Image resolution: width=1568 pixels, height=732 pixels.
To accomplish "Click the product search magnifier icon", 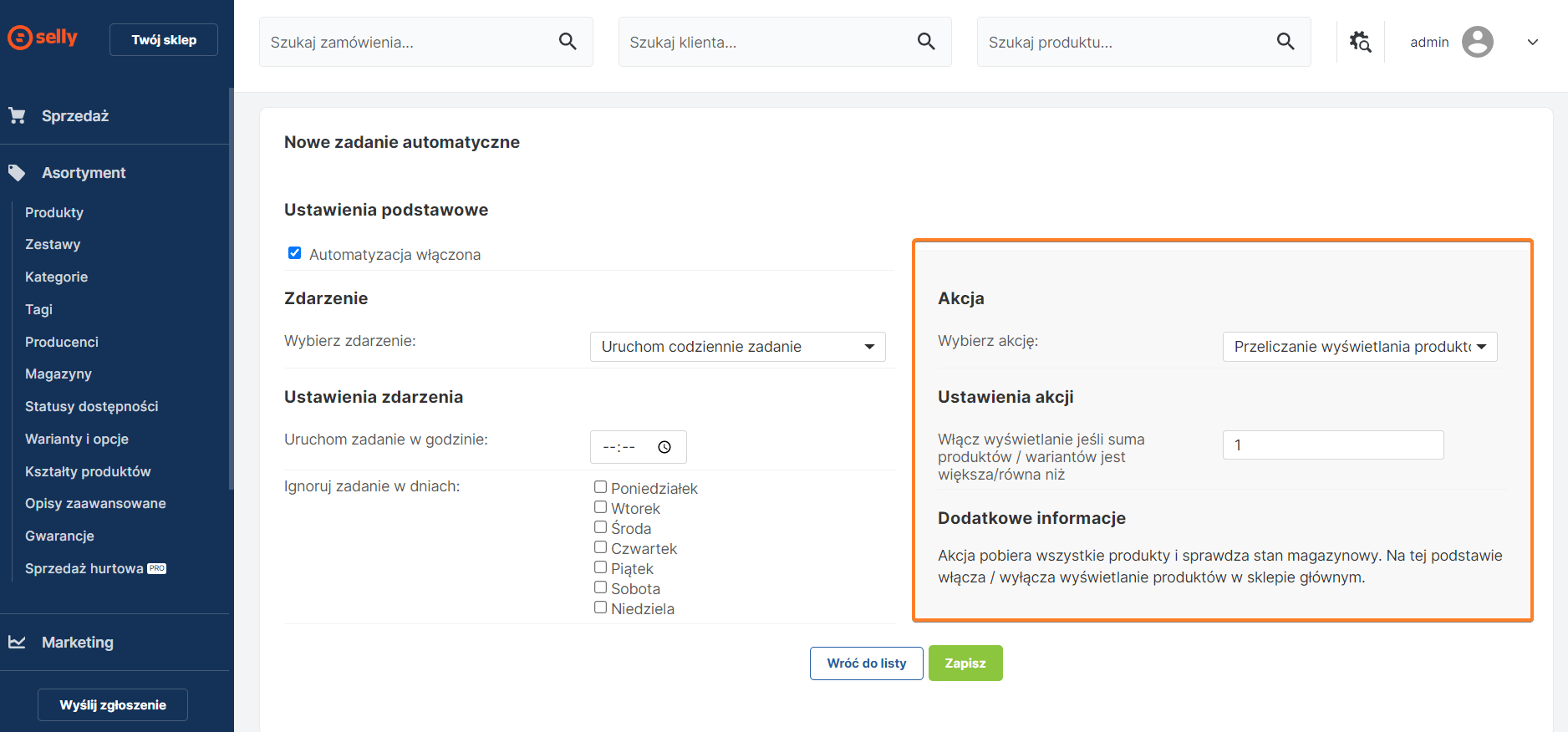I will point(1285,42).
